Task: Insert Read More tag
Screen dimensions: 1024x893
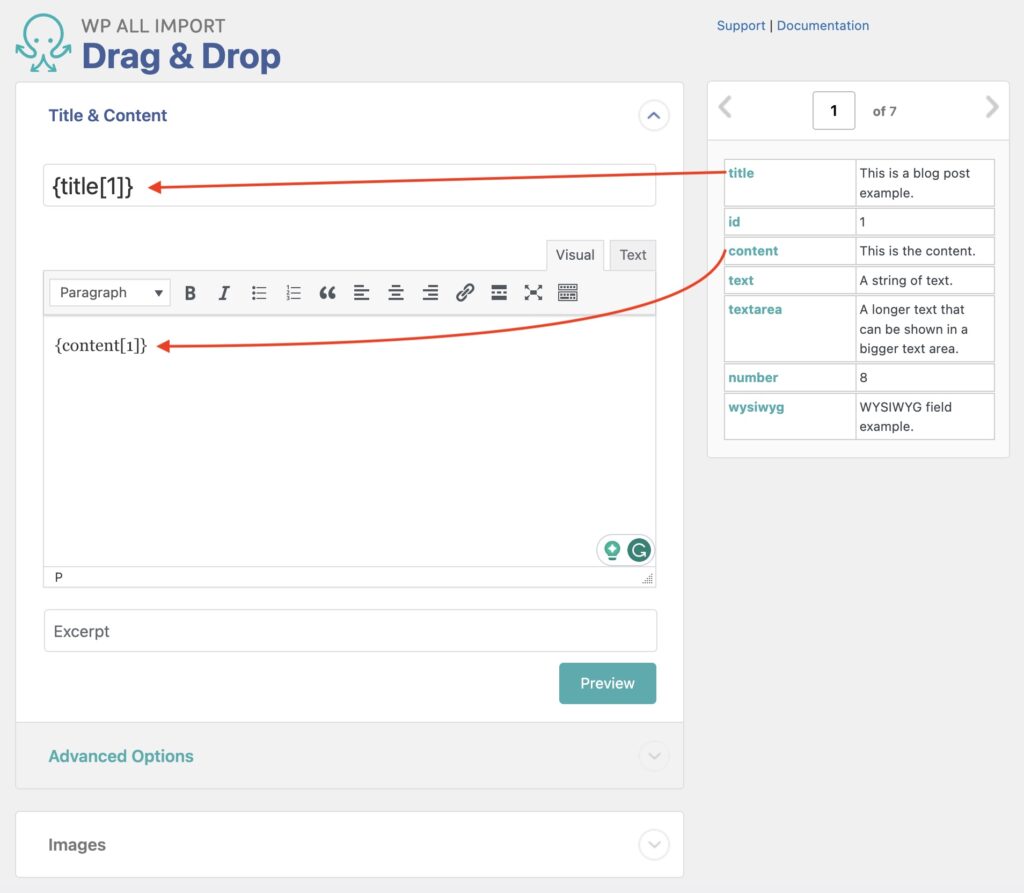Action: pyautogui.click(x=499, y=293)
